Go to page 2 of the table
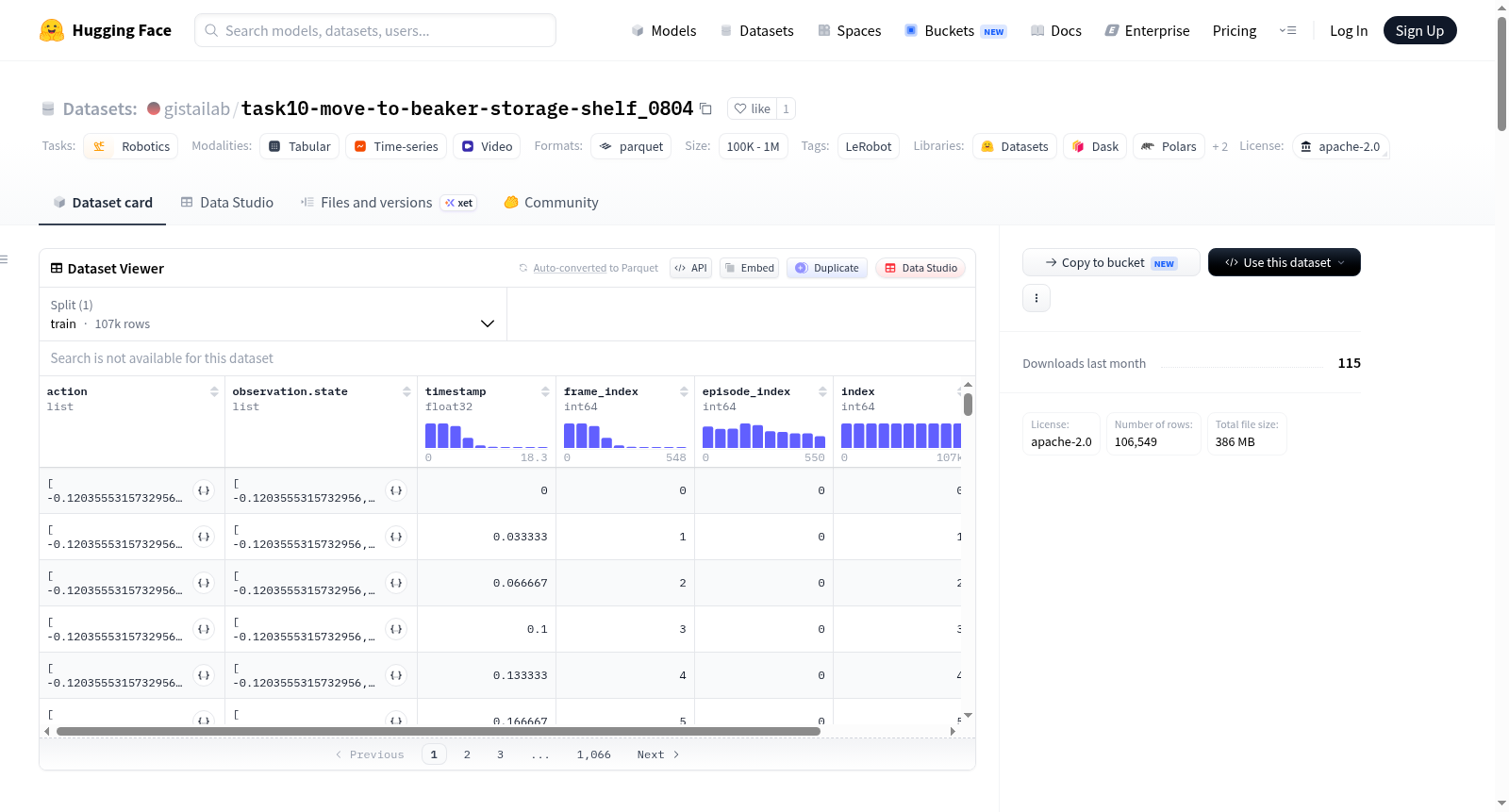This screenshot has width=1509, height=812. 467,754
